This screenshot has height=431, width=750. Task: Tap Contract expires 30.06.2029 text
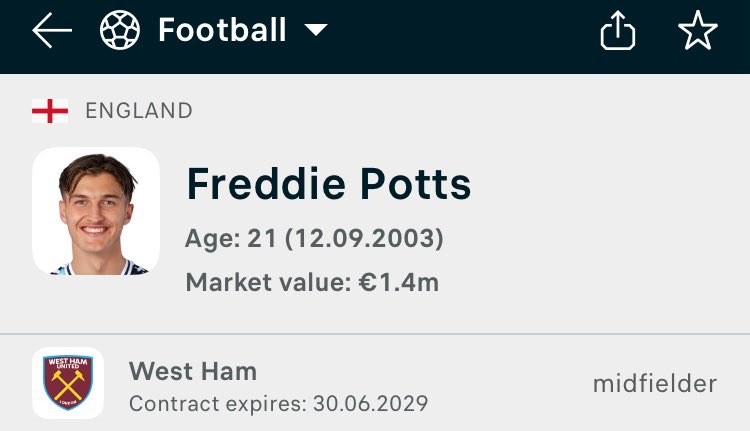[x=278, y=404]
